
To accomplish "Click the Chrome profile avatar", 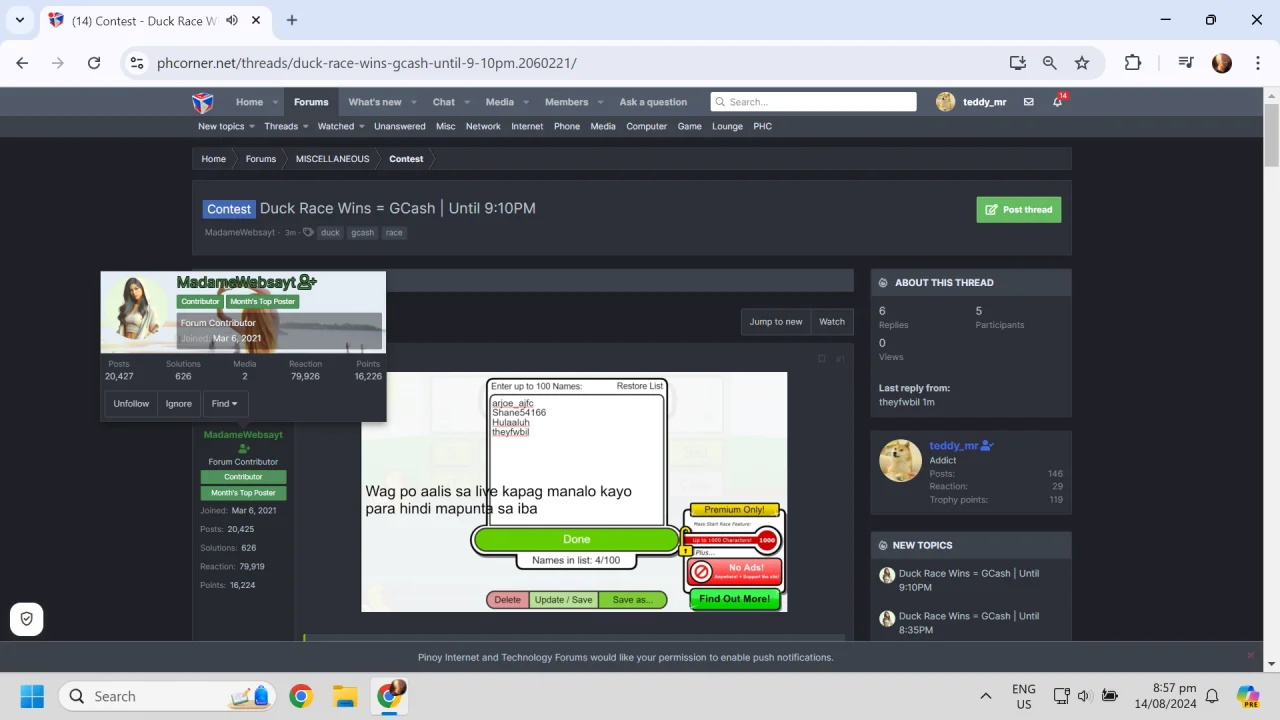I will pos(1222,63).
